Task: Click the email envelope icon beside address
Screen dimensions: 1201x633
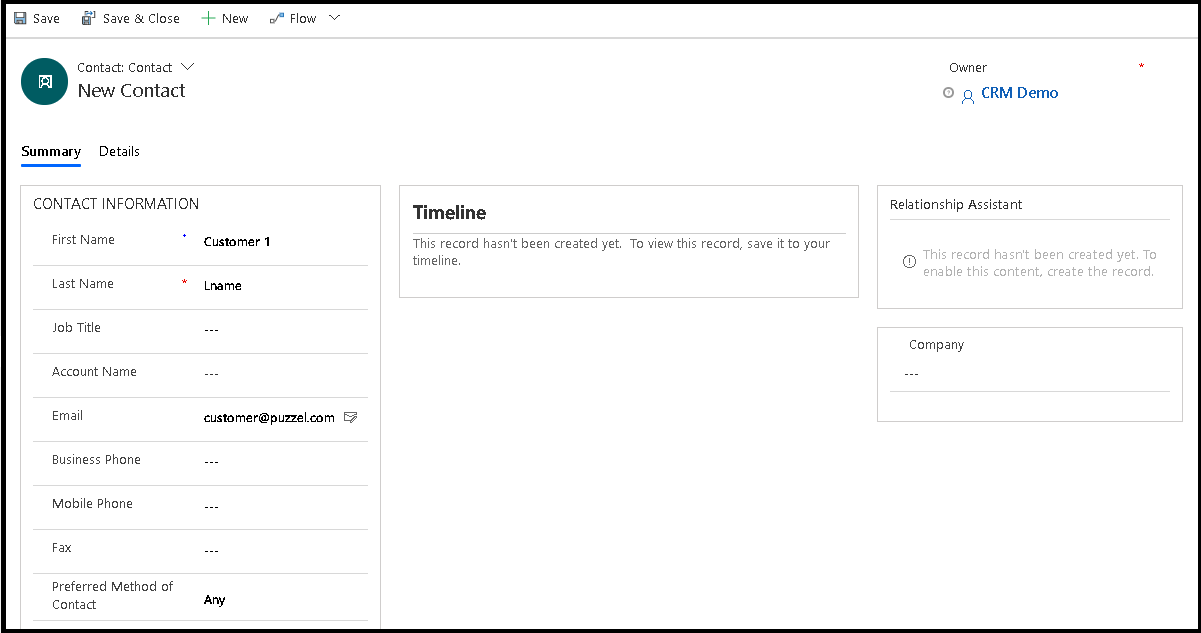Action: coord(350,417)
